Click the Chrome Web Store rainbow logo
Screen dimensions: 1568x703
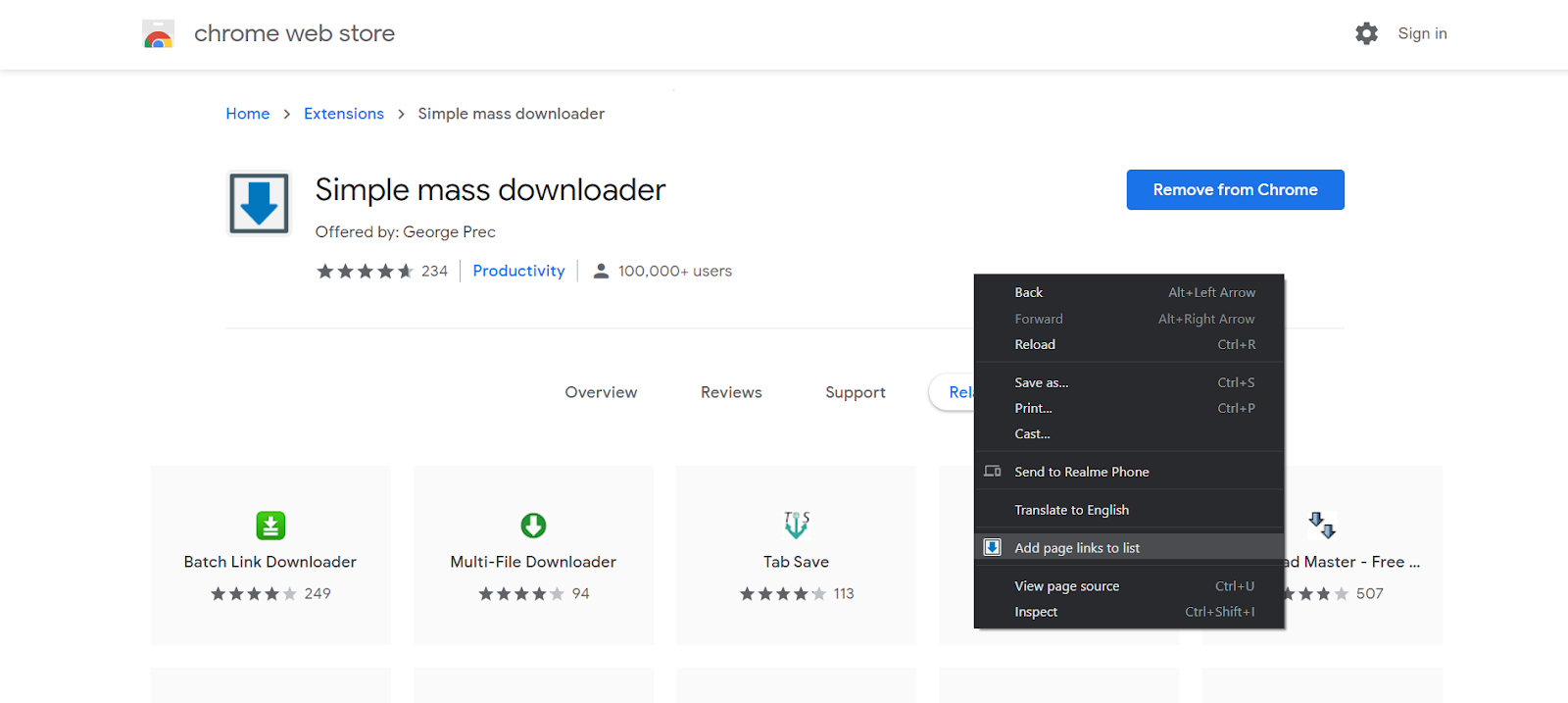coord(158,34)
